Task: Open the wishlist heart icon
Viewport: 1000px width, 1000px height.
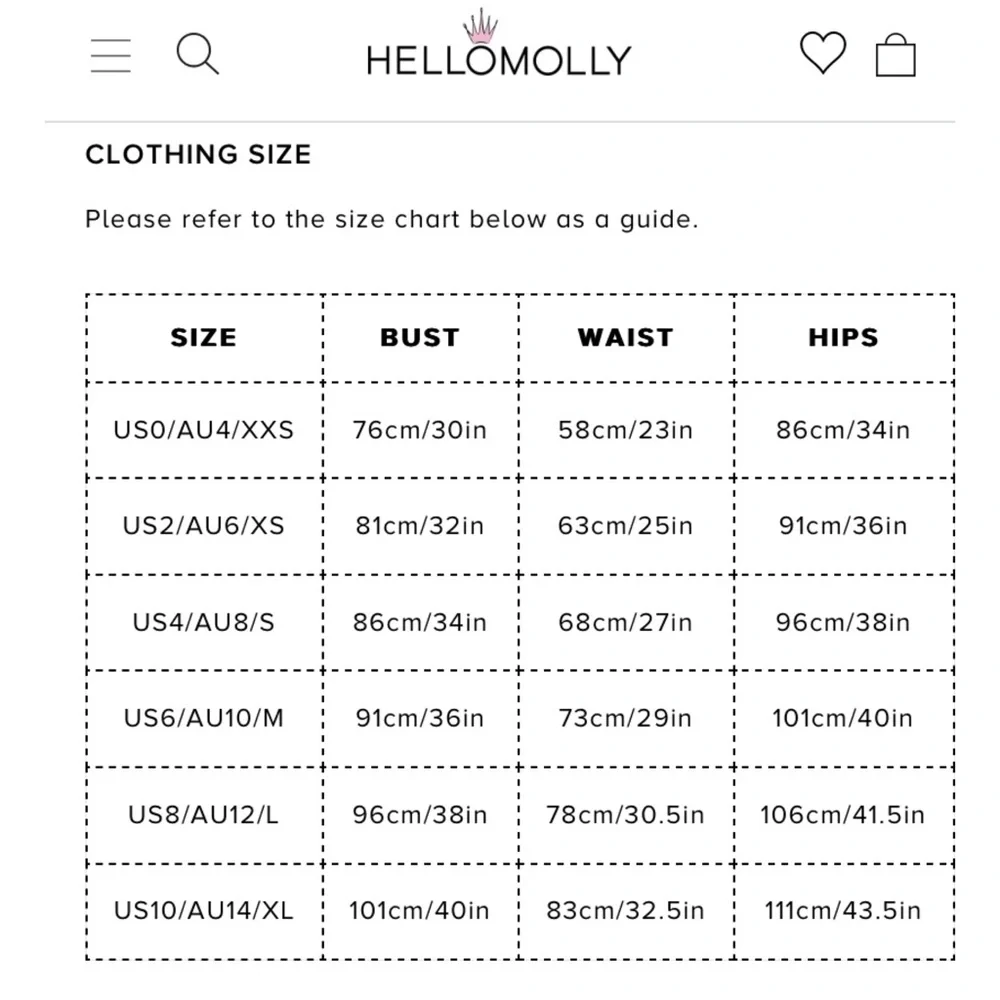Action: pyautogui.click(x=823, y=52)
